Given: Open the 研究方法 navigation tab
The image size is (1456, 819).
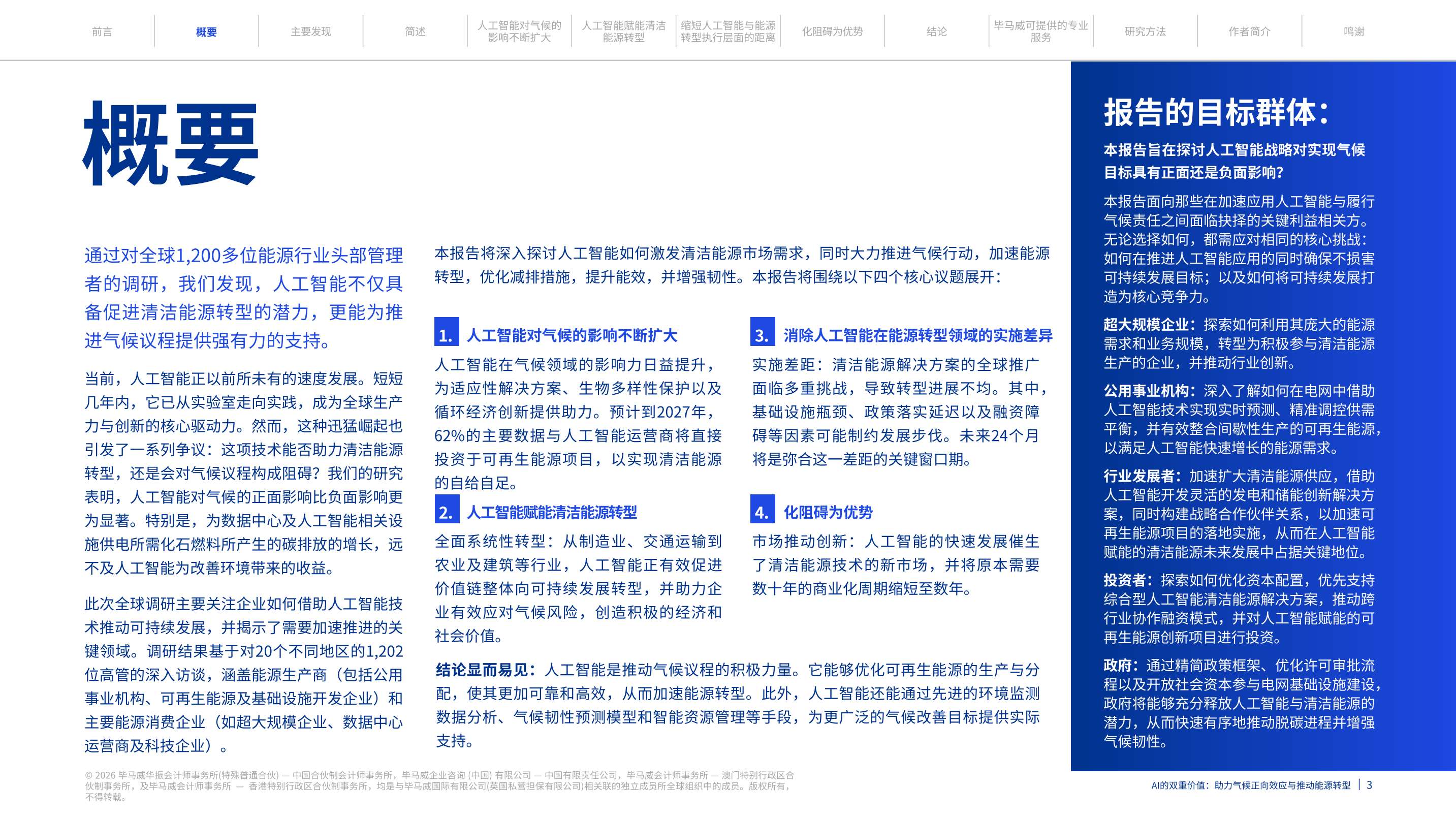Looking at the screenshot, I should 1145,31.
